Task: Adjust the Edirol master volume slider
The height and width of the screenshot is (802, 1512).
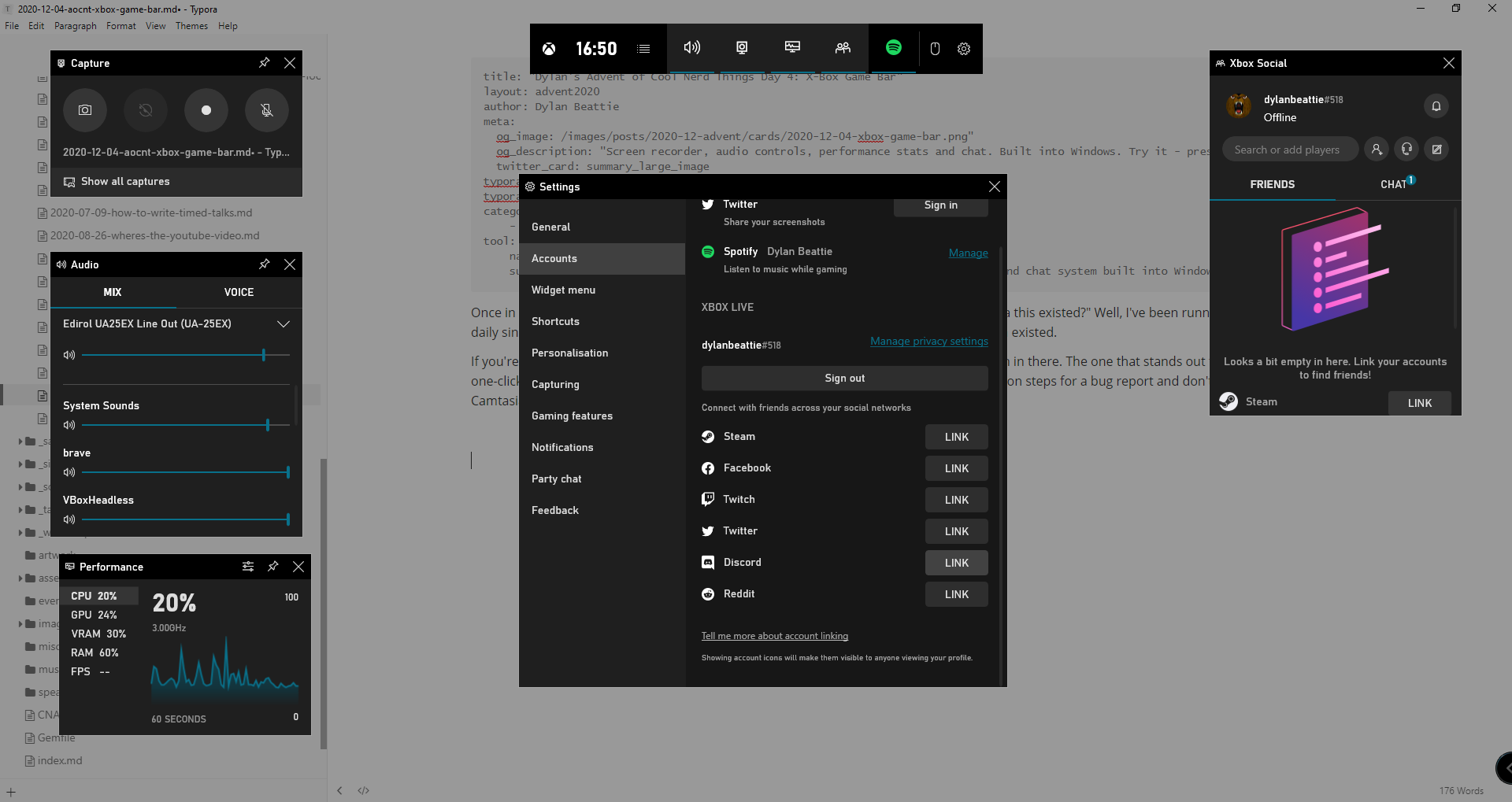Action: (186, 355)
